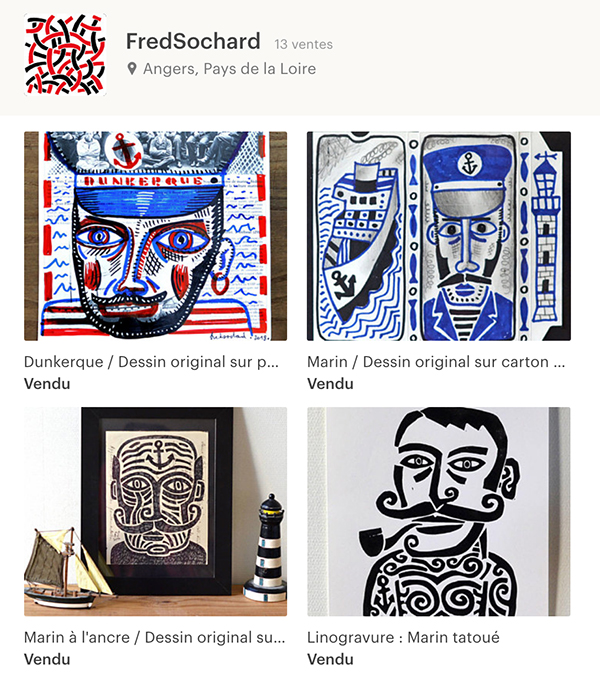
Task: Open the Marin tatoué linocut thumbnail
Action: [439, 512]
